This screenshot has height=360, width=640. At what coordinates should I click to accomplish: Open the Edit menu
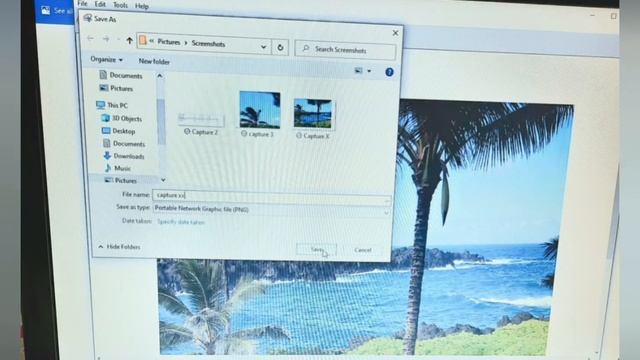click(100, 4)
